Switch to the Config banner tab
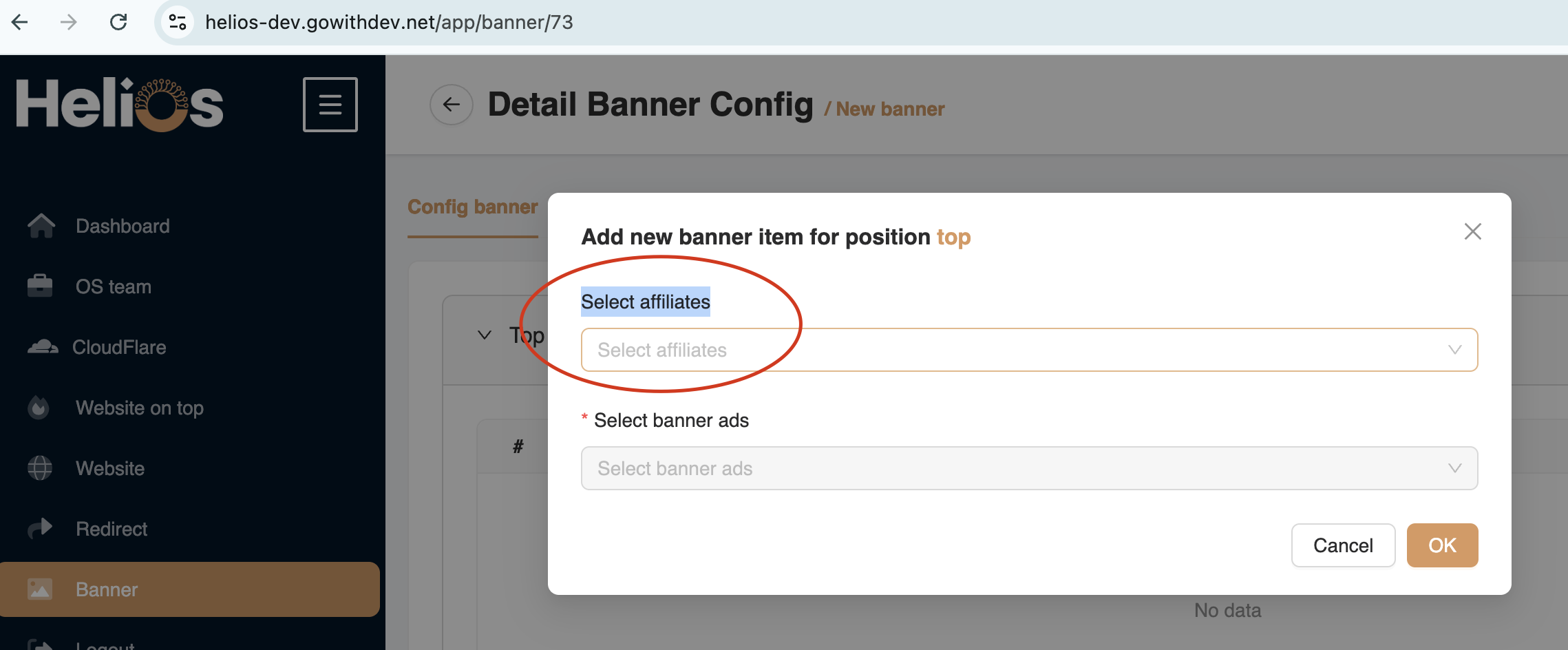 coord(472,207)
